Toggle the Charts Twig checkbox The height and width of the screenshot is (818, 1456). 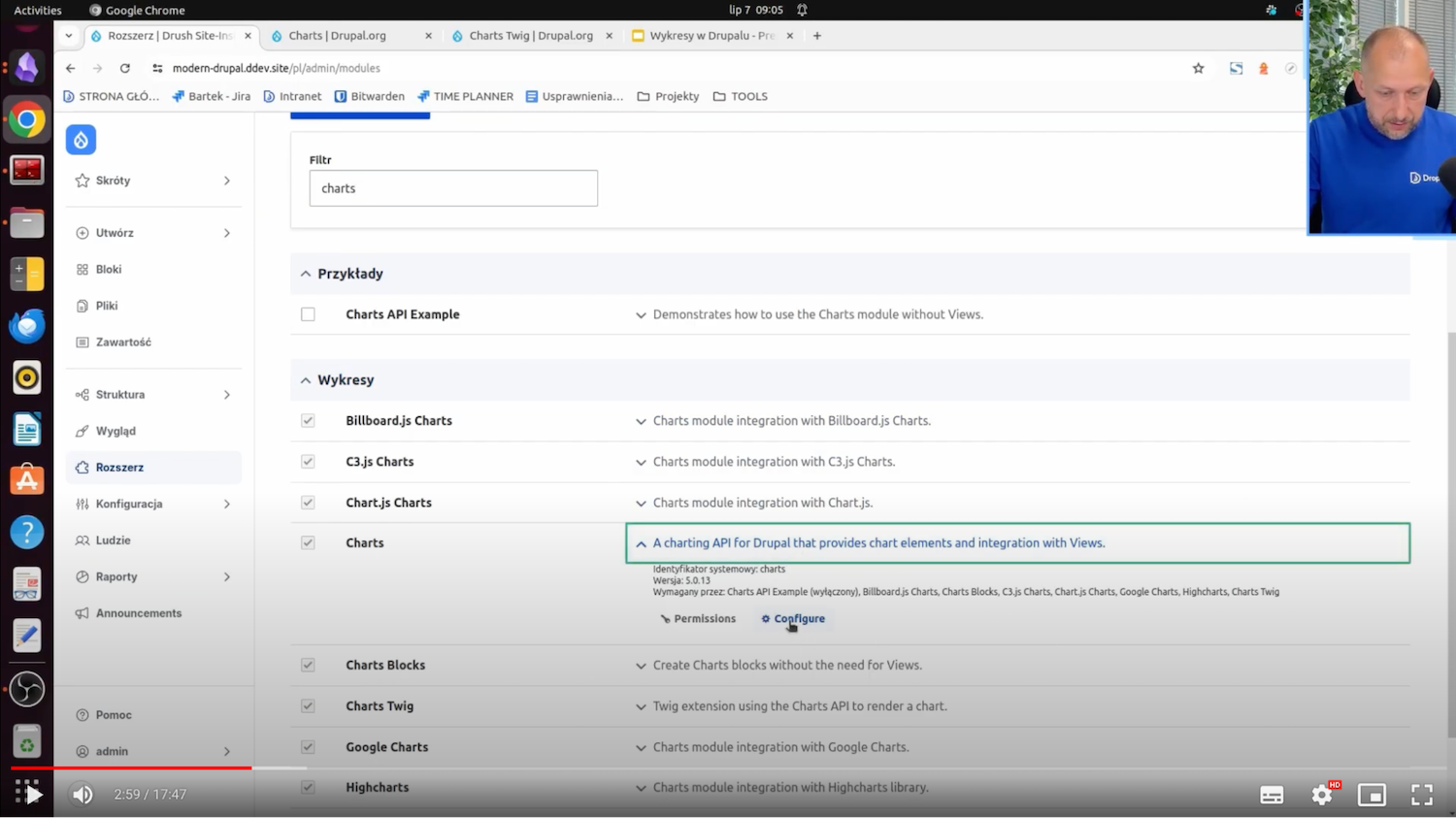308,706
